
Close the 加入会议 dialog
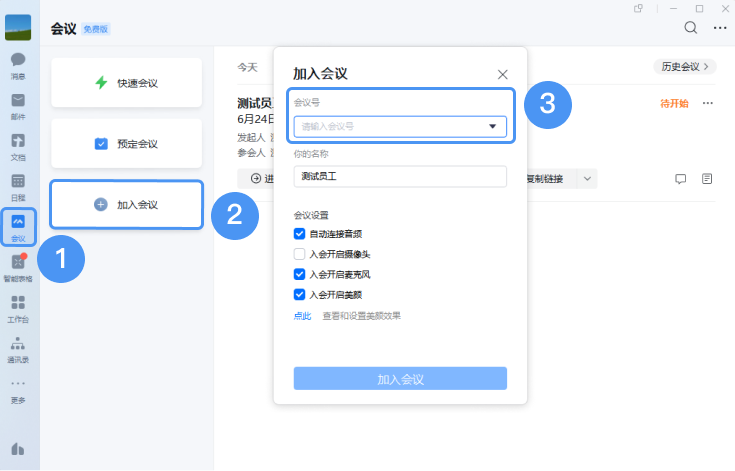click(x=503, y=74)
